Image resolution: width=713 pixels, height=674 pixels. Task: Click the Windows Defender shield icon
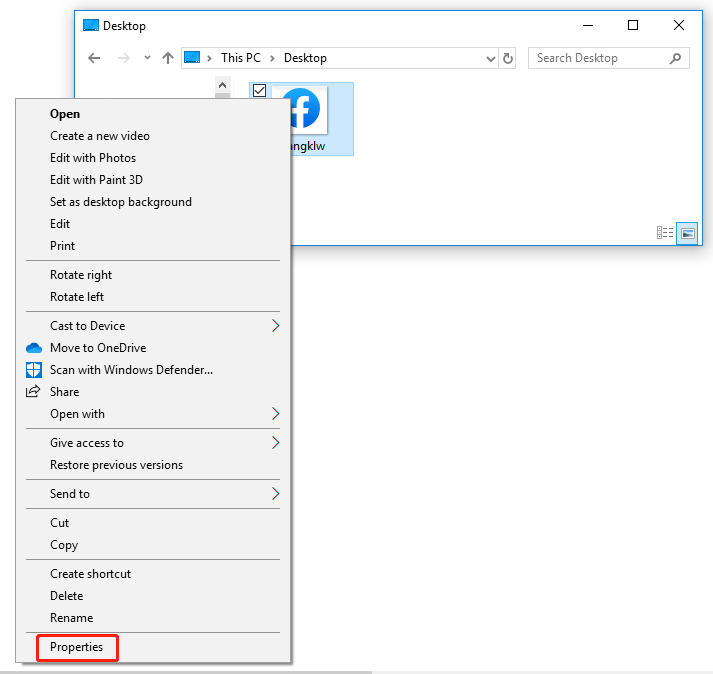coord(34,370)
